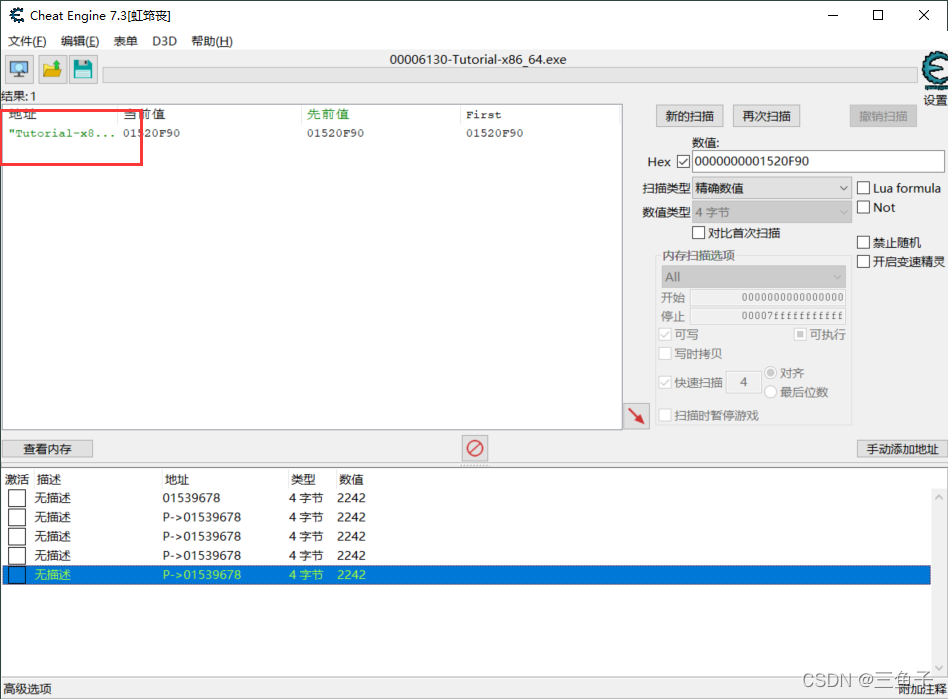Click the red arrow add-to-address-list icon
948x699 pixels.
tap(636, 416)
